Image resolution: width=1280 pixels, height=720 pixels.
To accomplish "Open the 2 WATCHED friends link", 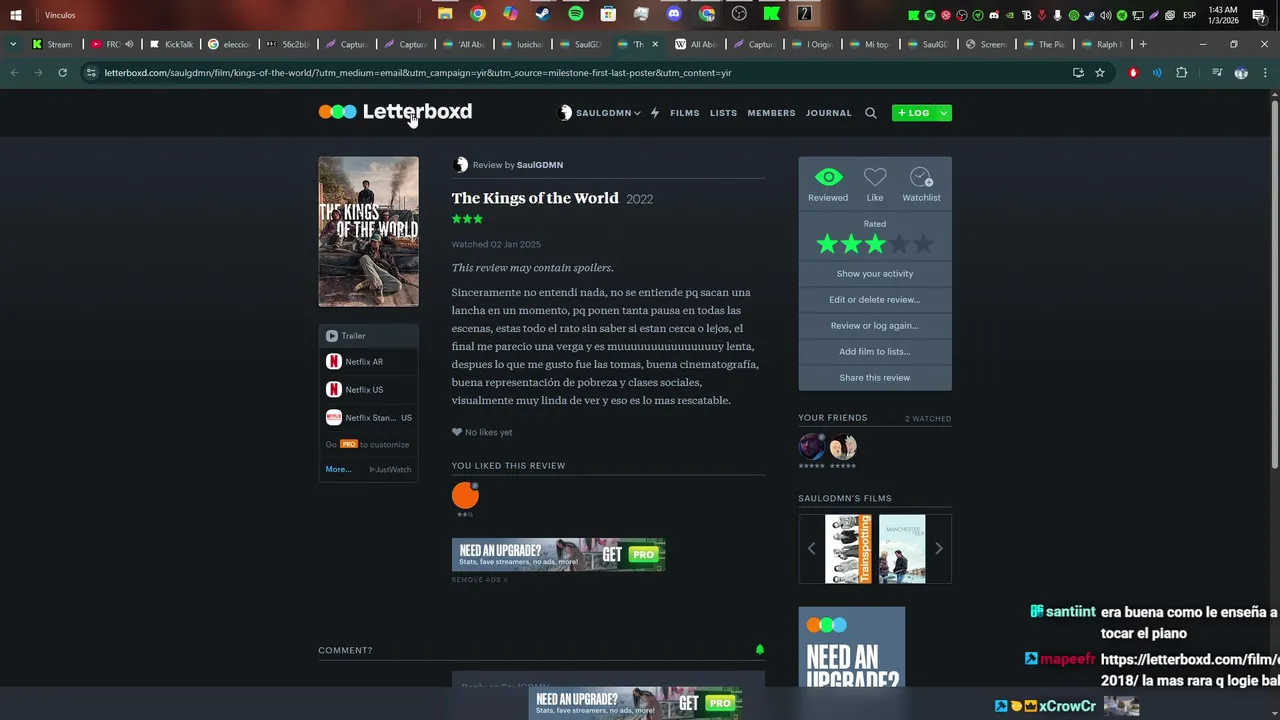I will pyautogui.click(x=928, y=419).
